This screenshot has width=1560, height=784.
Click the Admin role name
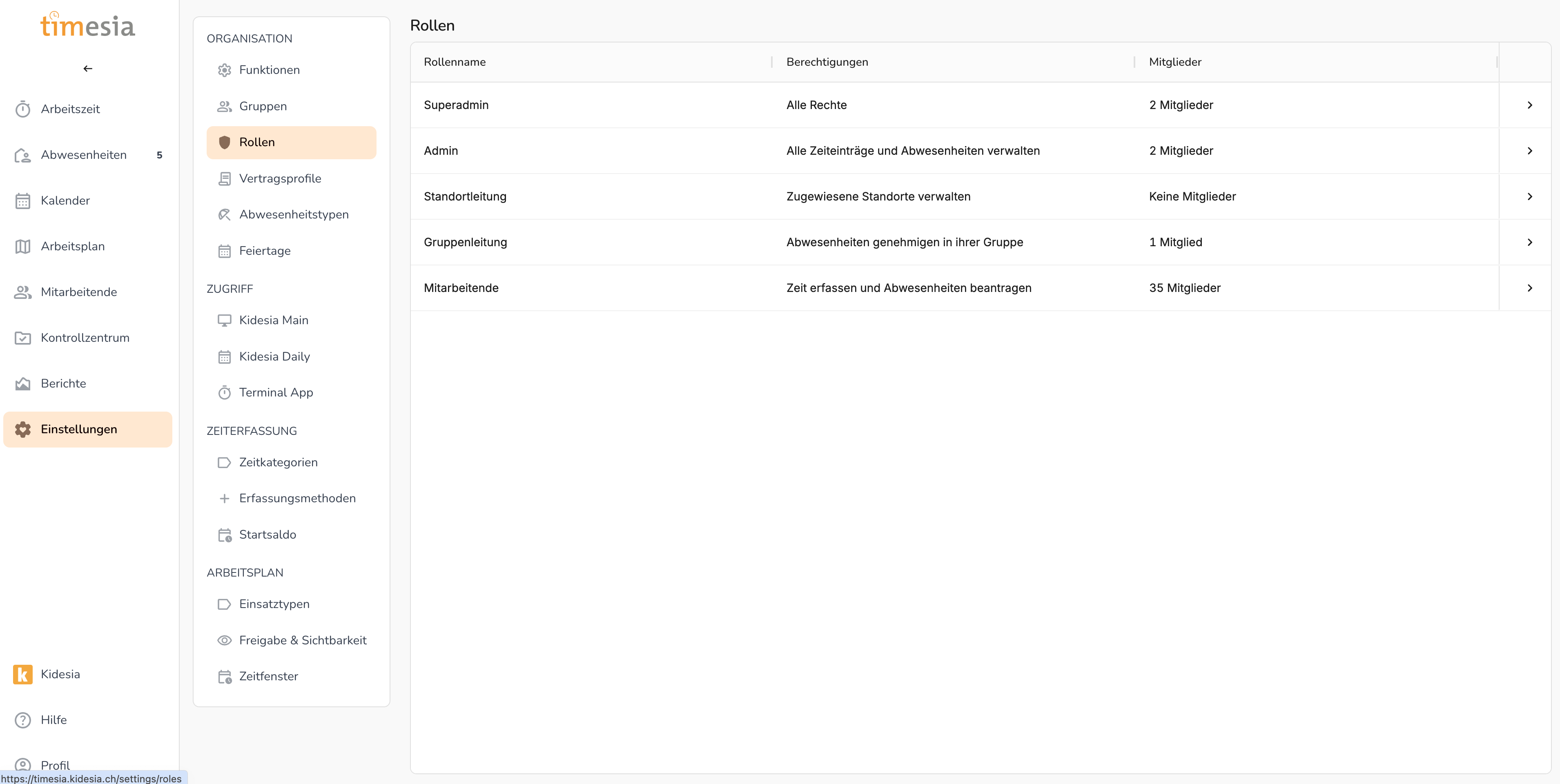tap(441, 151)
